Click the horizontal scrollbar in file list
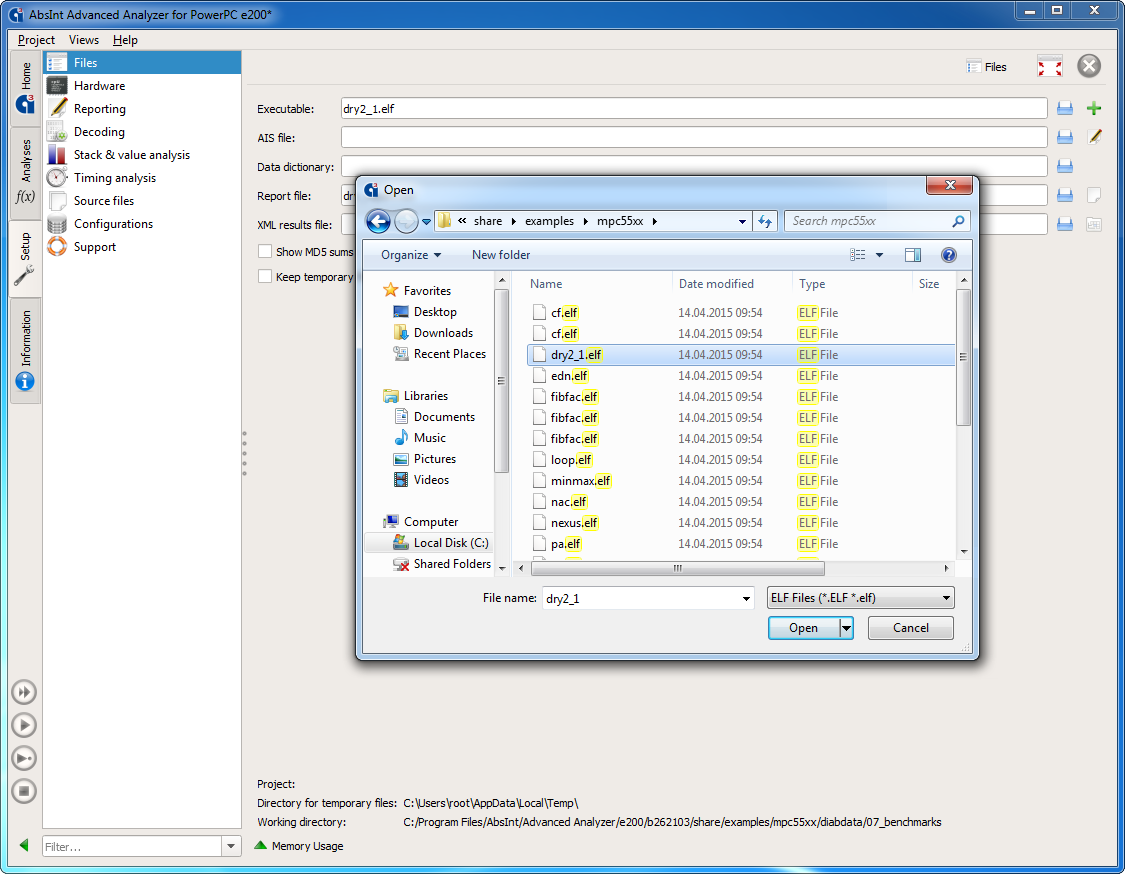1125x874 pixels. tap(677, 568)
